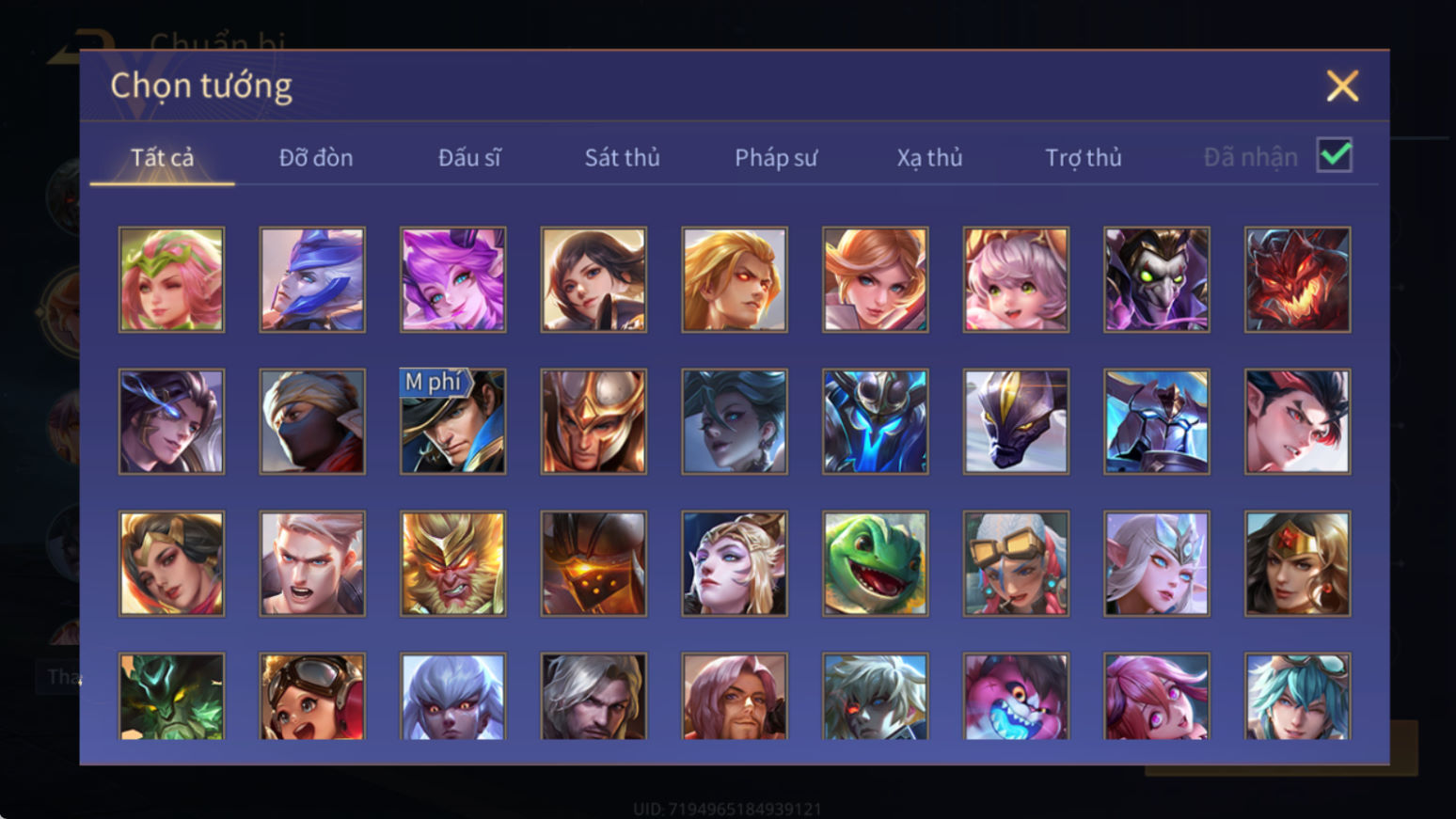The height and width of the screenshot is (819, 1456).
Task: Select the pink-haired hero with green leaf crown
Action: pos(171,279)
